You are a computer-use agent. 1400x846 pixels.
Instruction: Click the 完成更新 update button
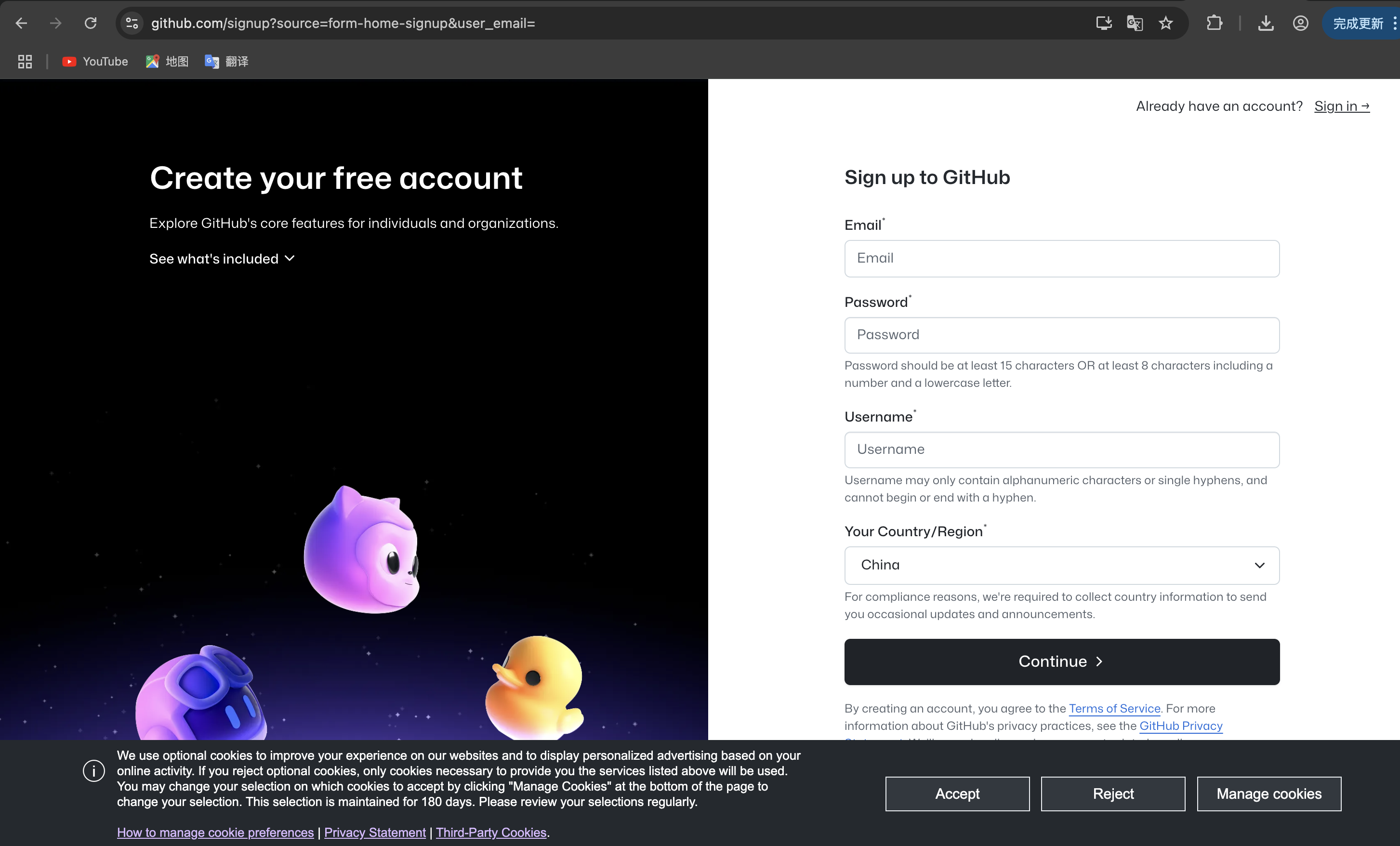coord(1358,23)
